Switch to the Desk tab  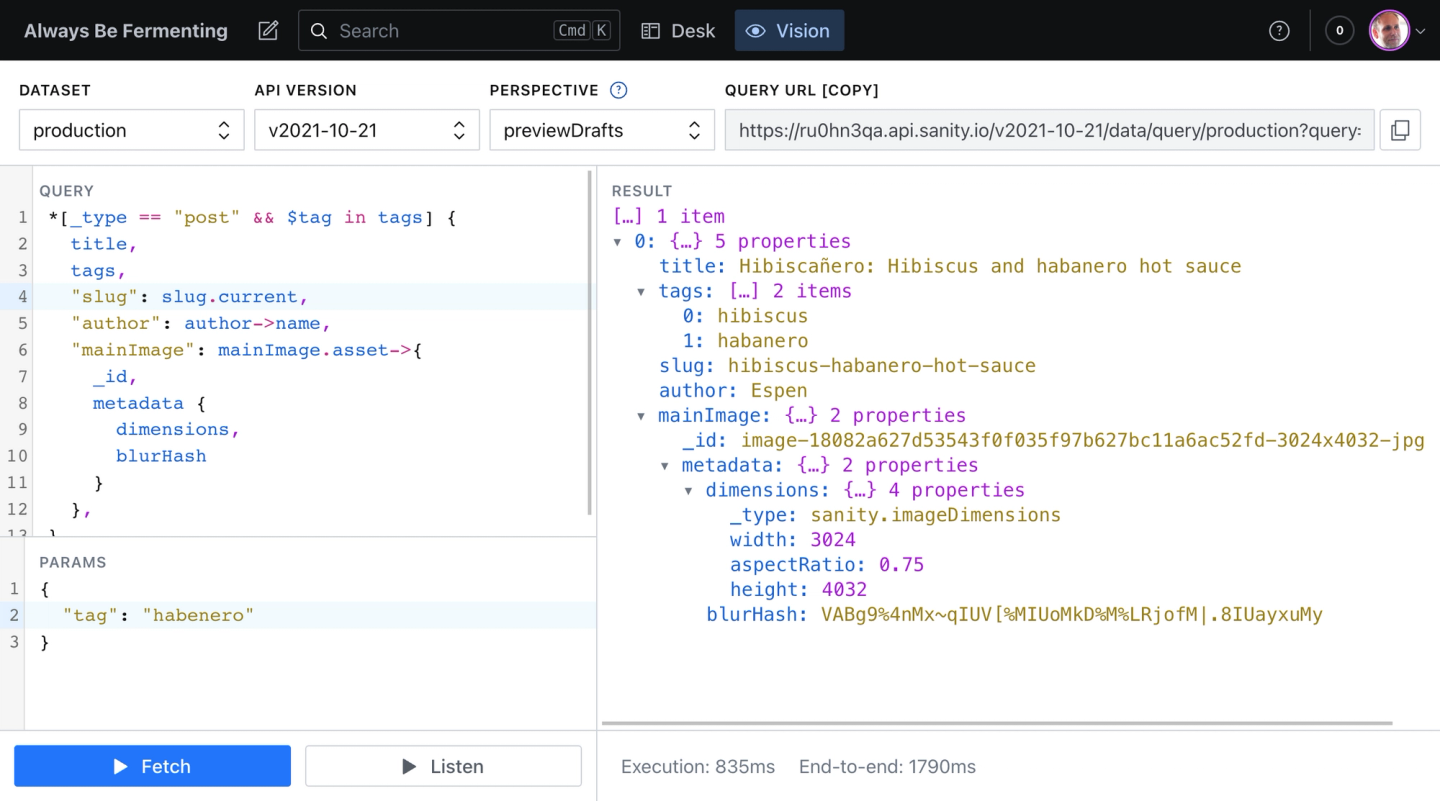[678, 30]
